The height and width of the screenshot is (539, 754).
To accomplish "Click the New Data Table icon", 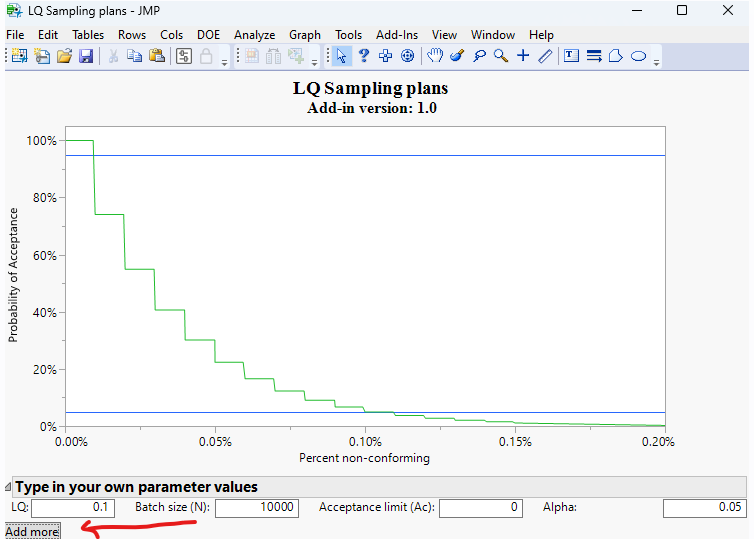I will pos(20,56).
